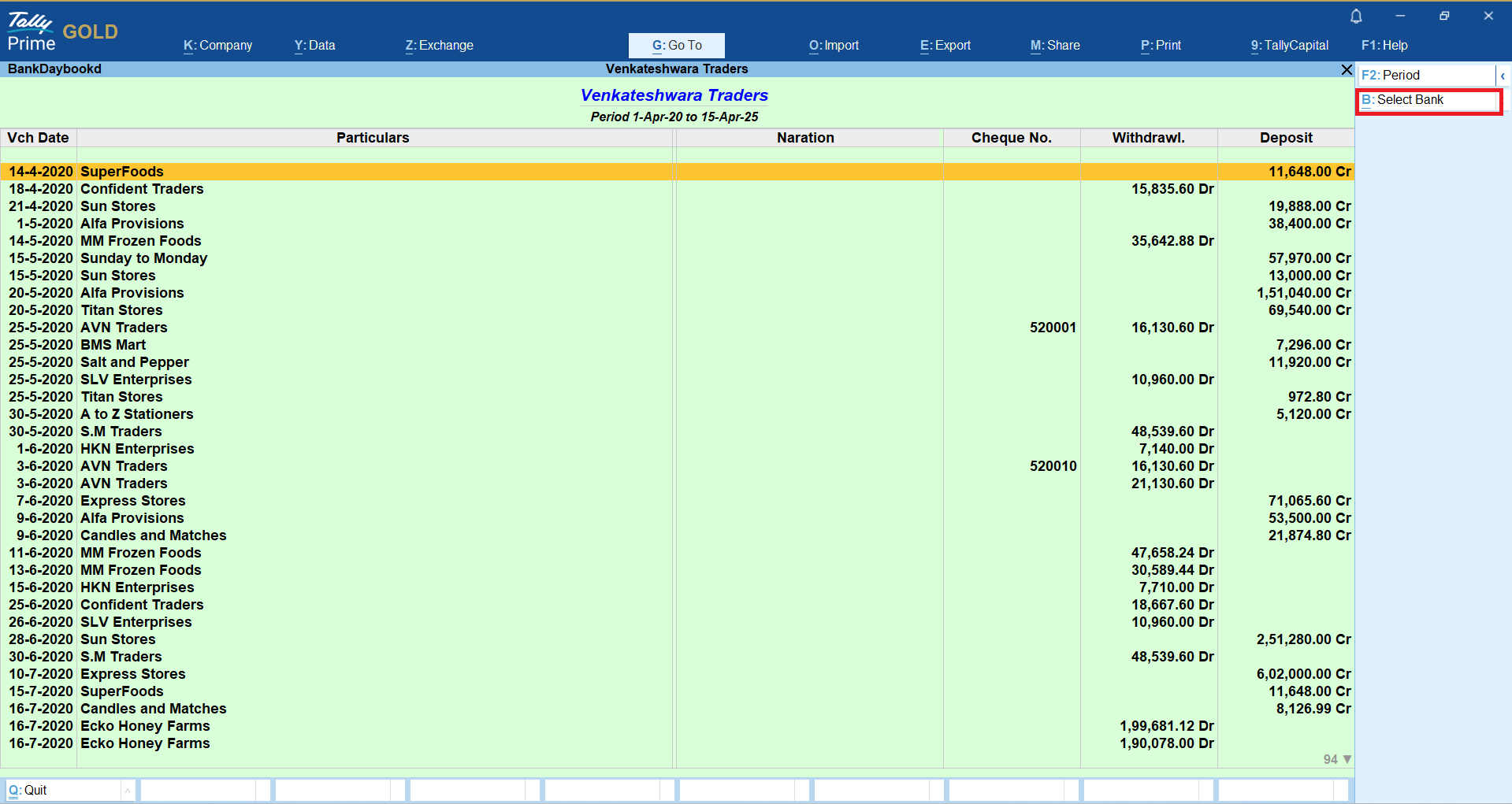Select the highlighted SuperFoods 14-4-2020 row
The height and width of the screenshot is (804, 1512).
(x=122, y=172)
